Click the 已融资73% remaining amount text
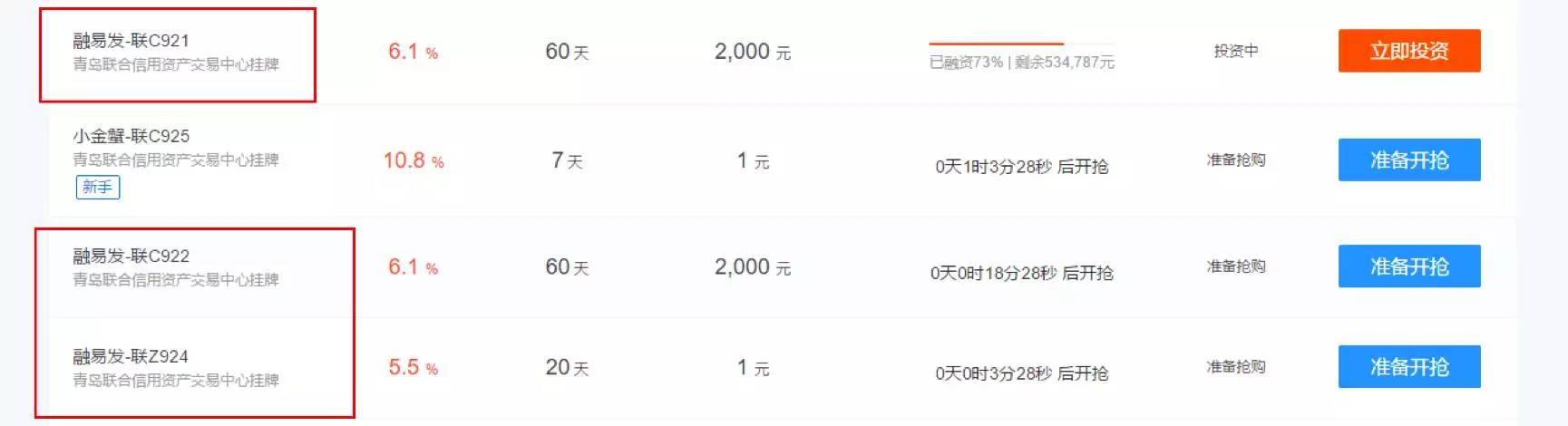This screenshot has width=1568, height=426. [1021, 63]
